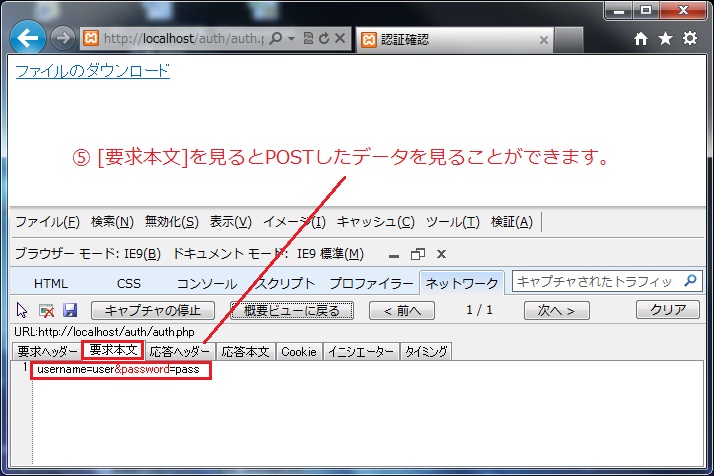The height and width of the screenshot is (476, 714).
Task: Open ブラウザー モード: IE9 menu
Action: [x=88, y=254]
